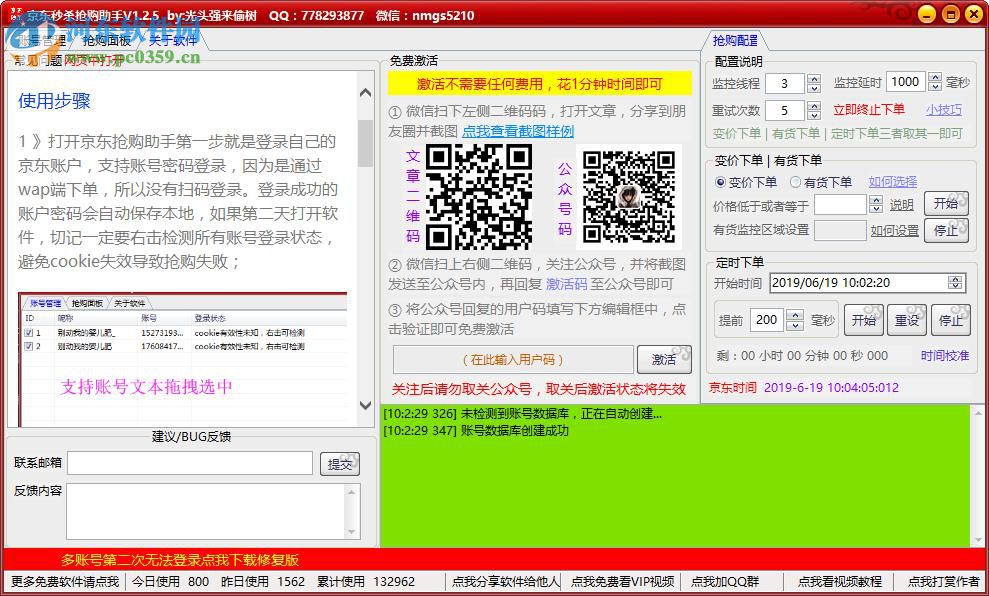The height and width of the screenshot is (596, 989).
Task: Click 立即终止下单 to terminate ordering
Action: [869, 108]
